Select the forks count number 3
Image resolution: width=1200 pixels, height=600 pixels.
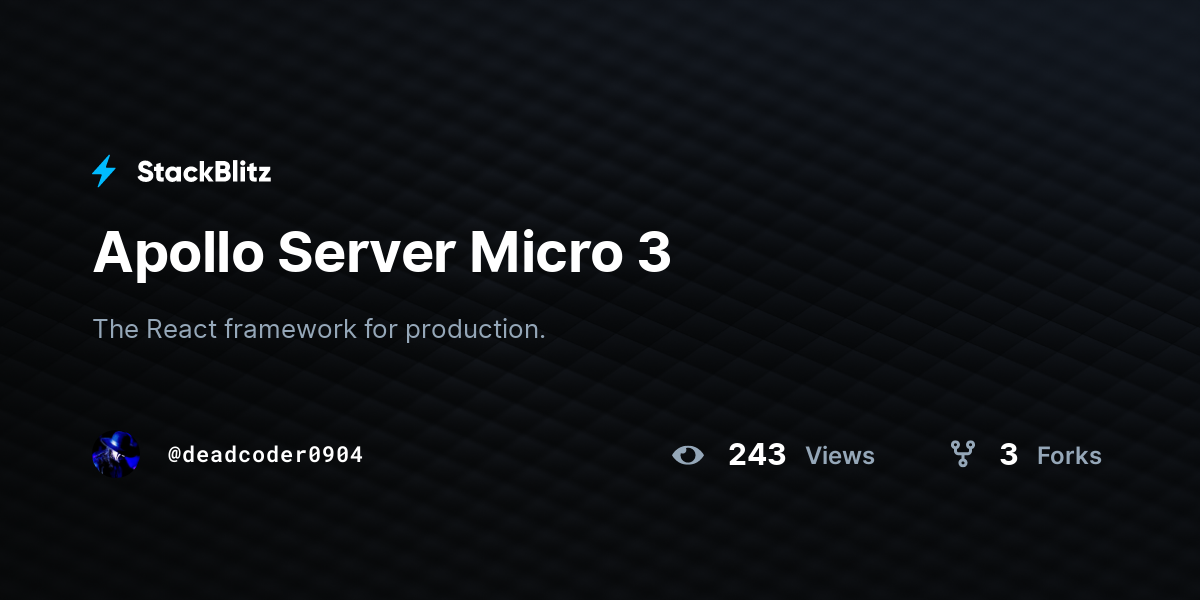coord(1009,455)
